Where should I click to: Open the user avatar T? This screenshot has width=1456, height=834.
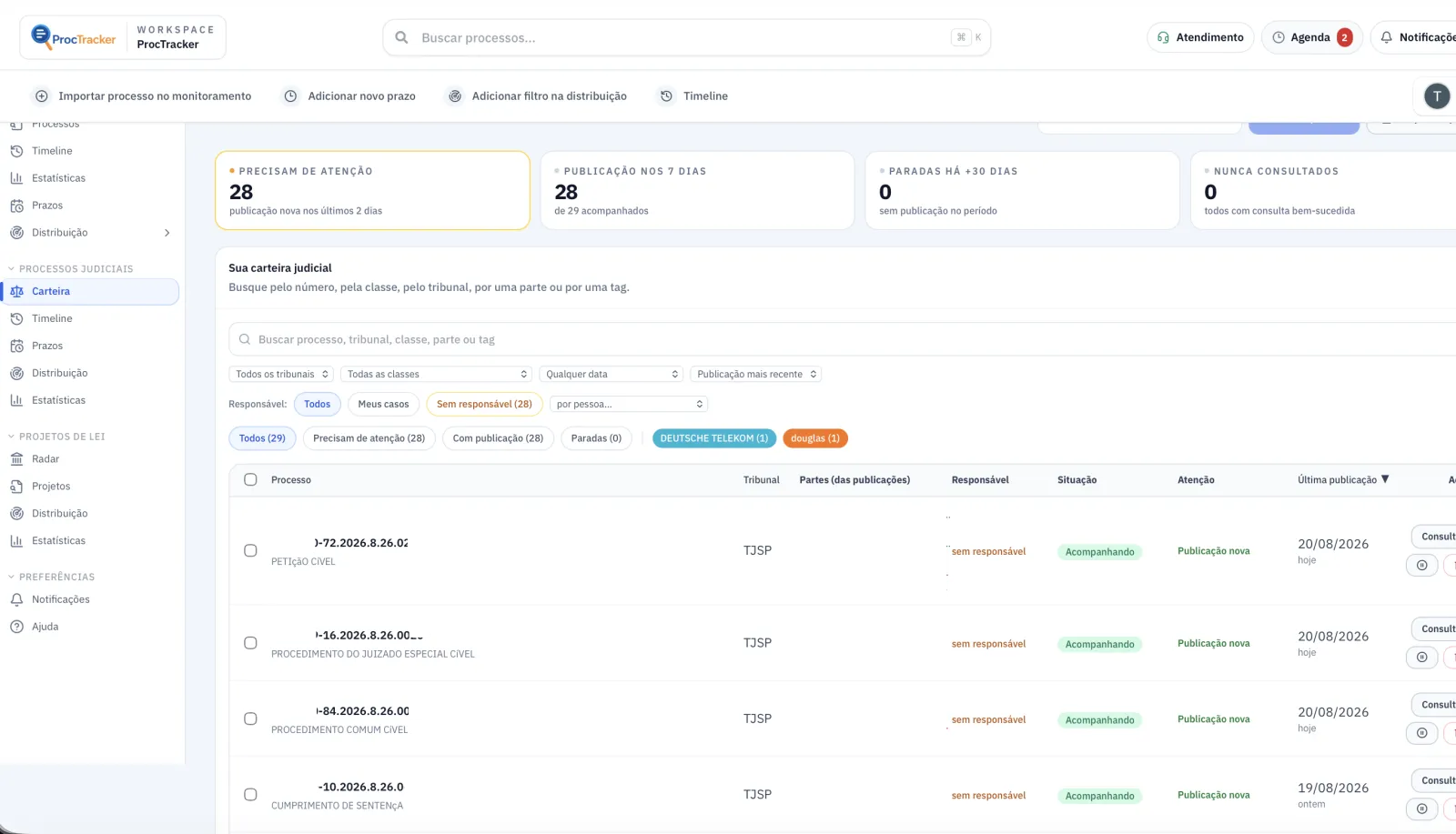coord(1437,95)
